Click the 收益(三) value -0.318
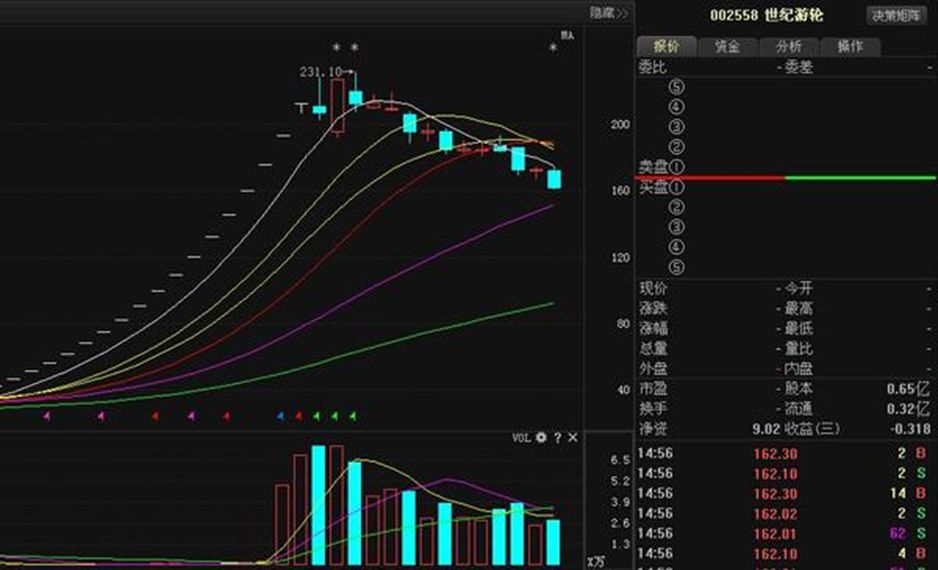 pos(909,429)
